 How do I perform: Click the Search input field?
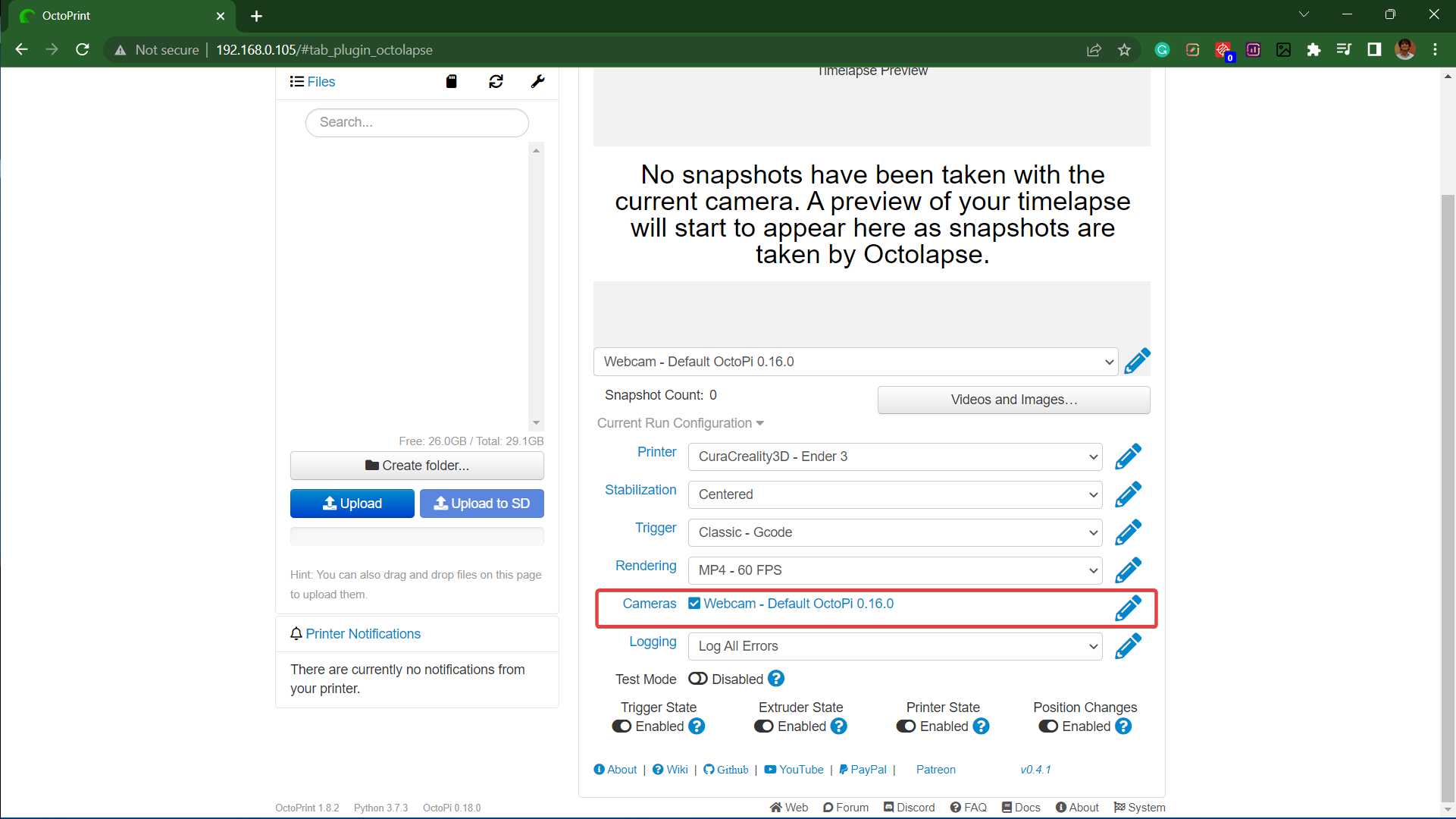pyautogui.click(x=417, y=122)
